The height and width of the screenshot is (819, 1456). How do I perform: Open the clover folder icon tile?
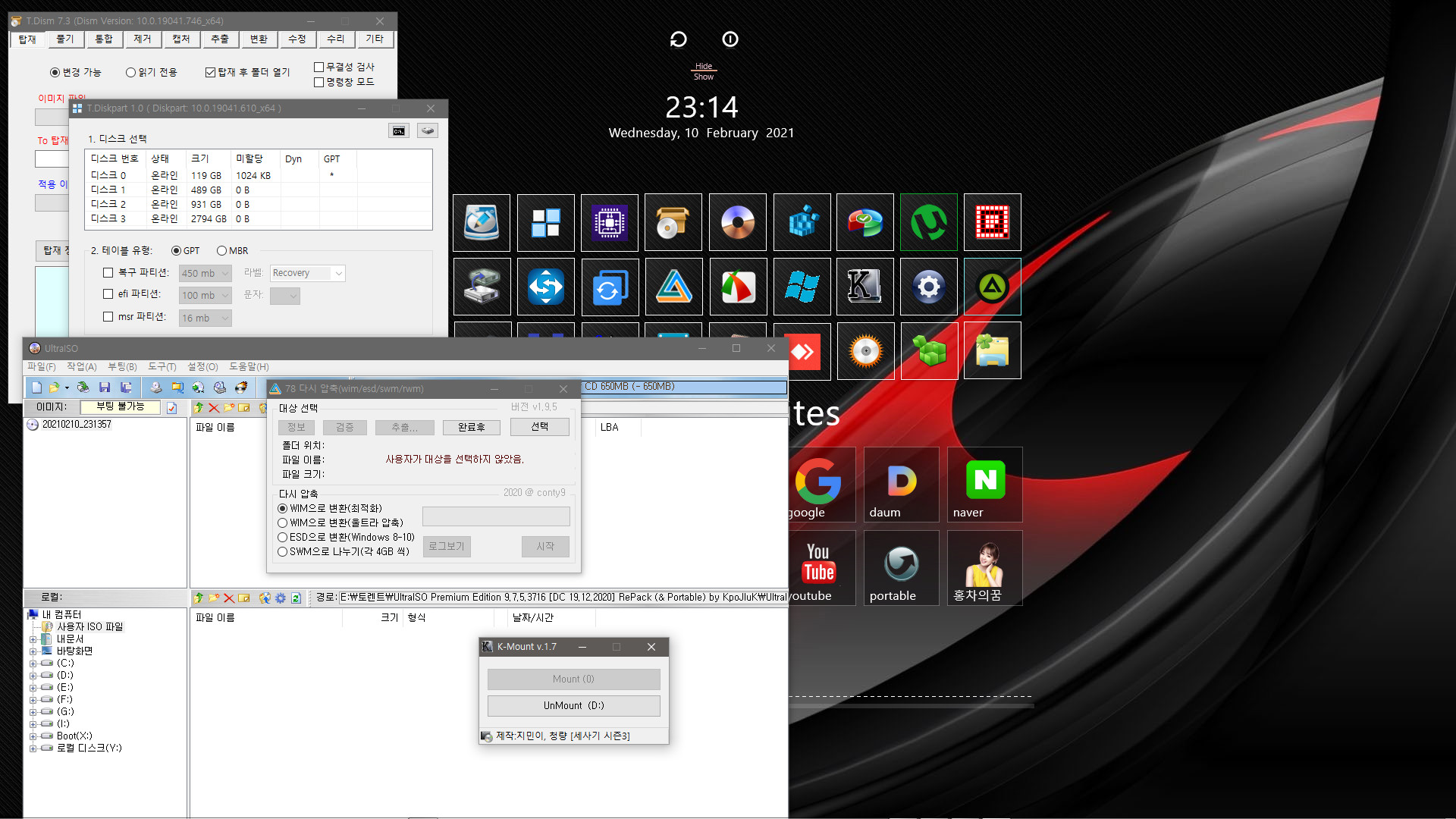point(993,351)
